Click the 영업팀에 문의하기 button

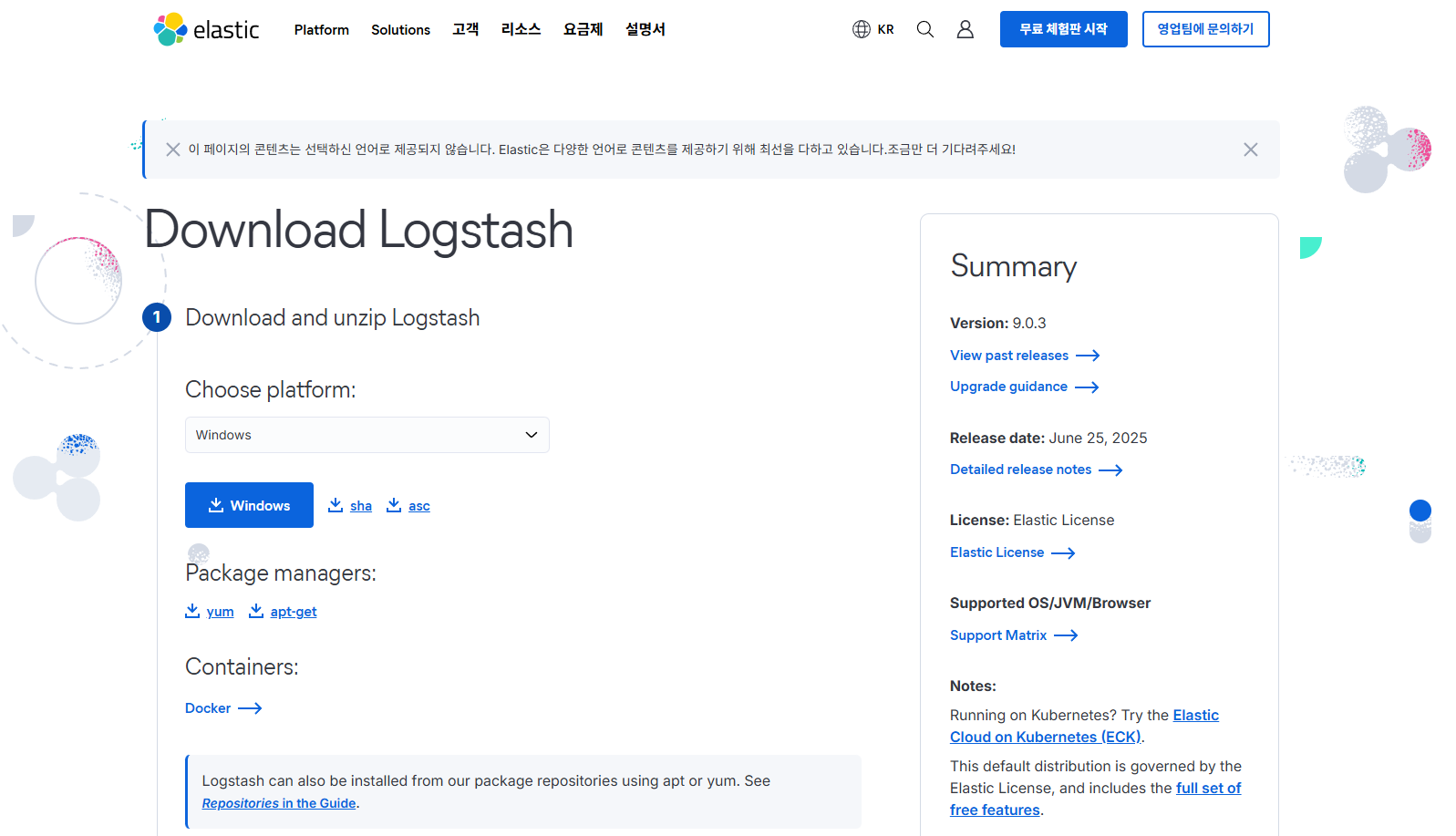click(1206, 29)
